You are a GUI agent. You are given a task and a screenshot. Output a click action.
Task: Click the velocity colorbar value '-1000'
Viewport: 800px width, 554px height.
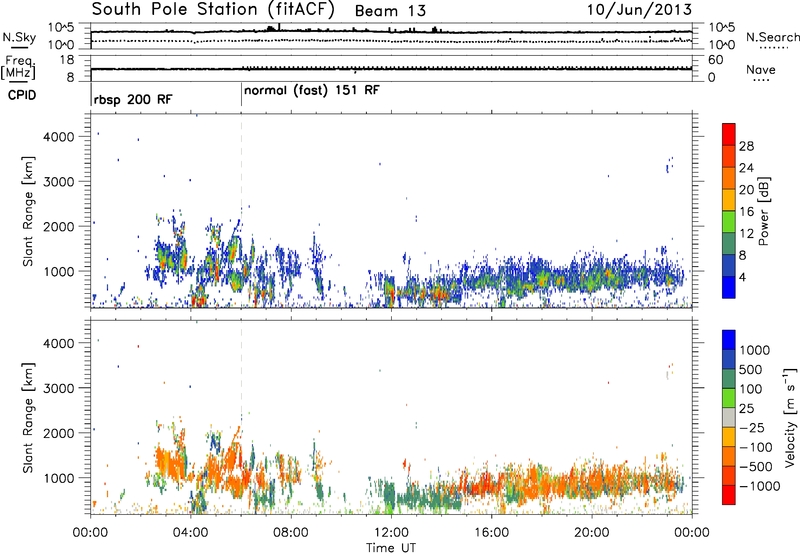[x=760, y=486]
